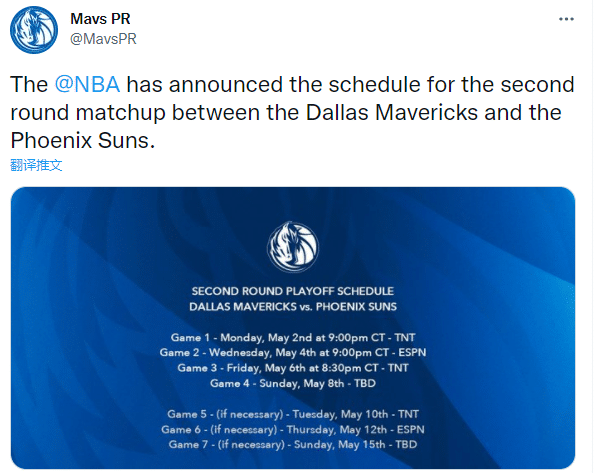Click the 翻译推文 translate tweet link
This screenshot has width=595, height=473.
point(36,165)
